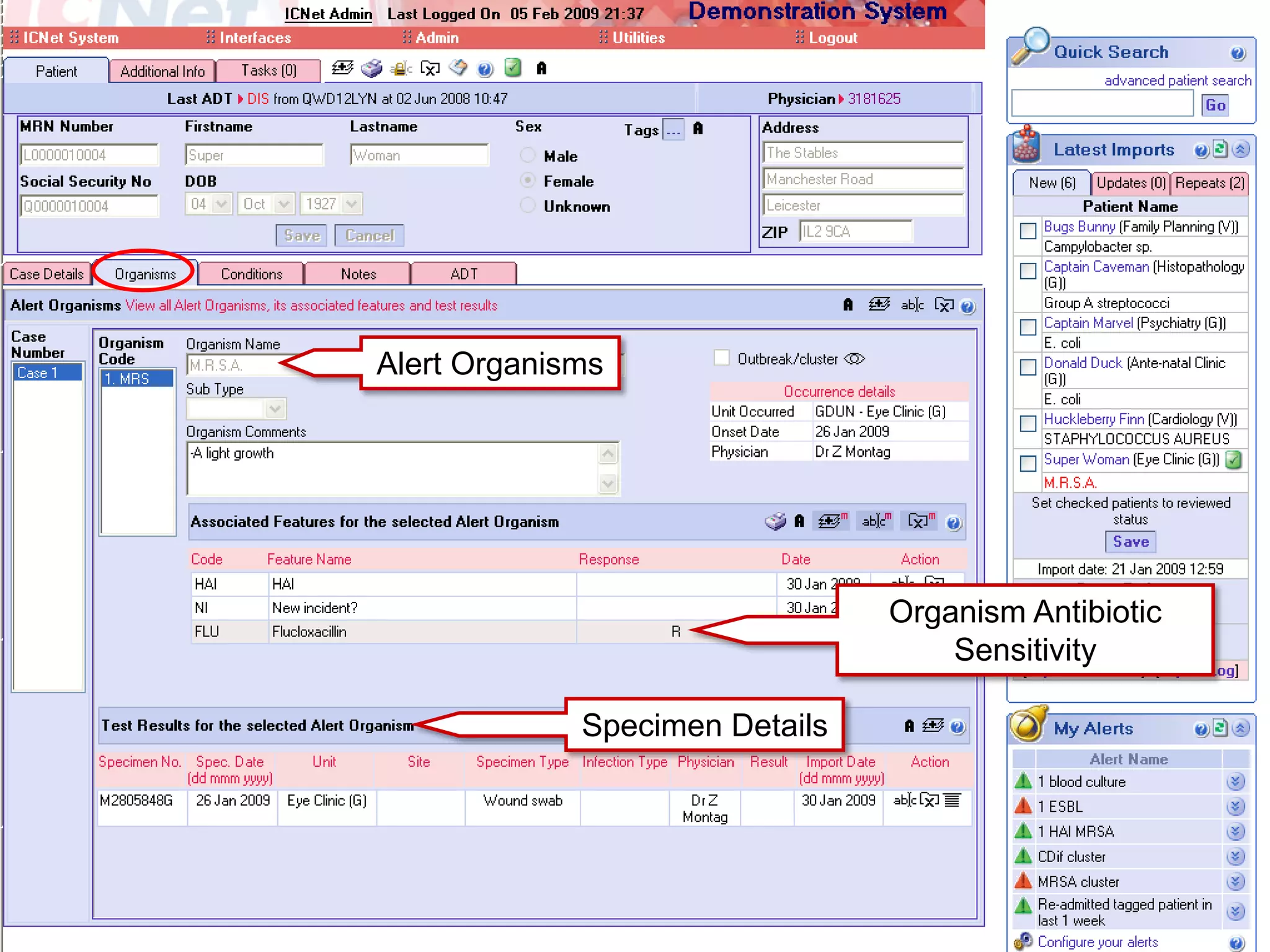
Task: Open the DOB day dropdown
Action: [x=221, y=203]
